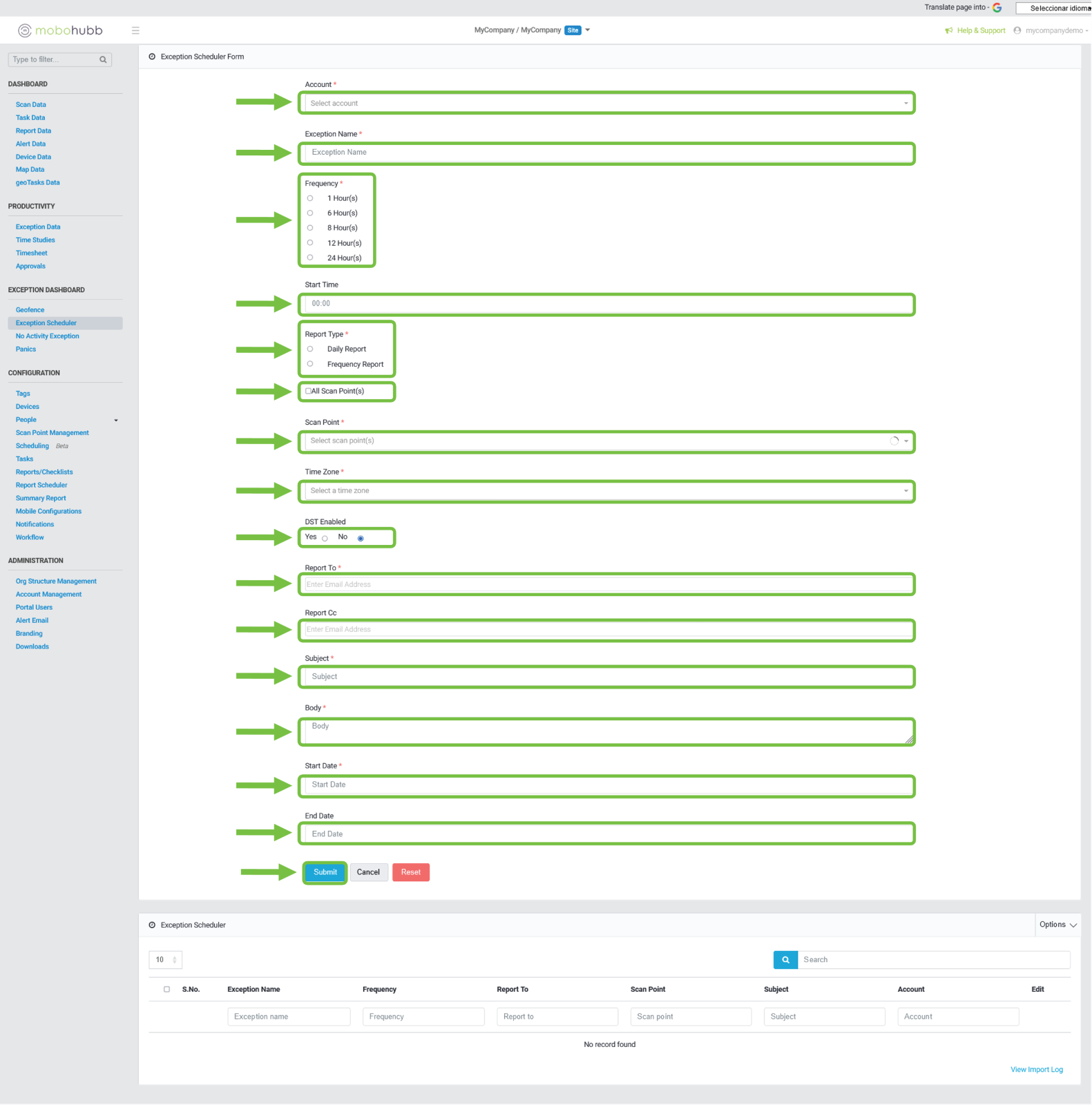
Task: Click the filter search magnifier icon
Action: [x=103, y=60]
